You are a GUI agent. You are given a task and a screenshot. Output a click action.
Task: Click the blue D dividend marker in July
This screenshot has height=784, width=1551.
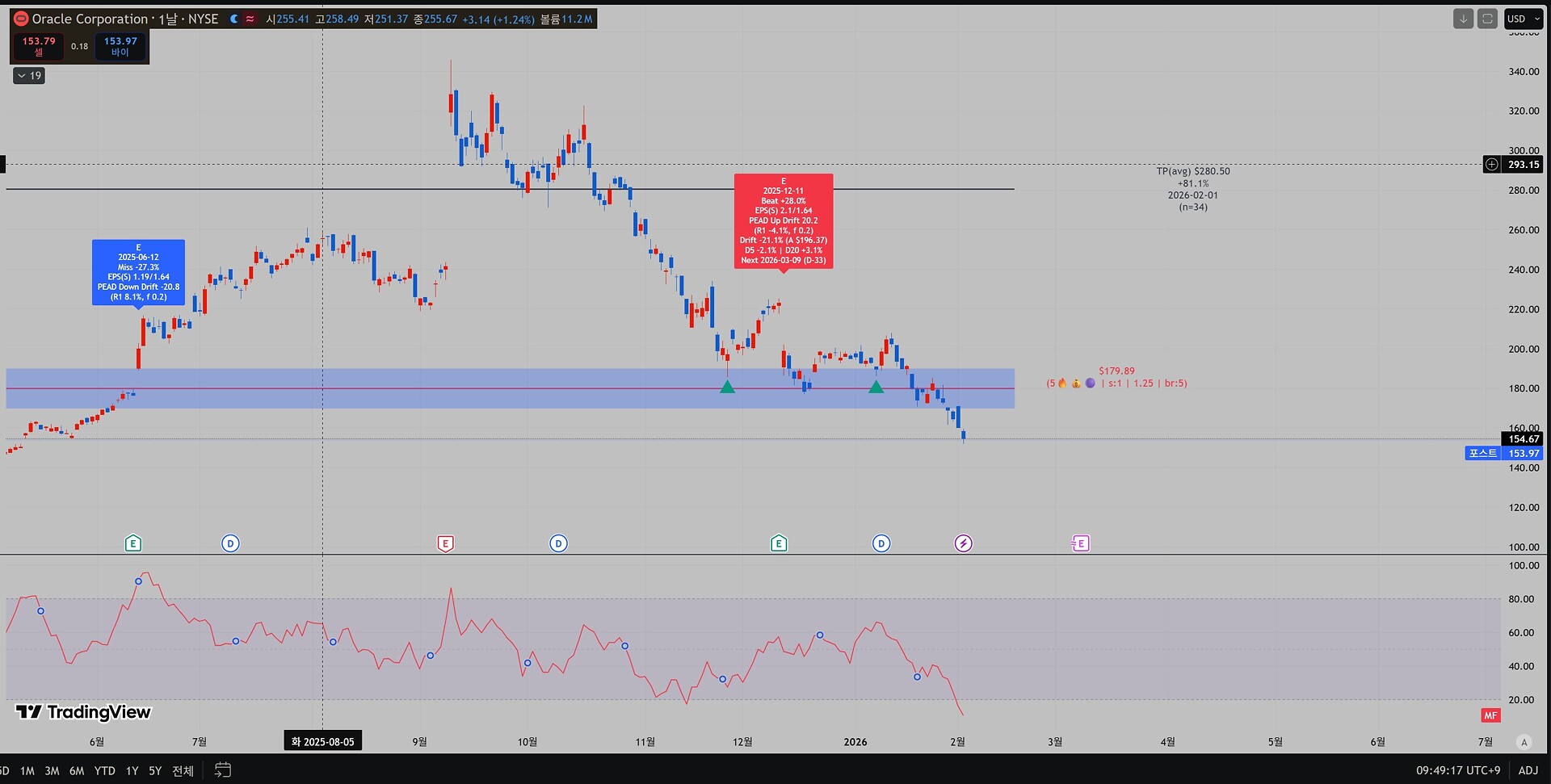(230, 543)
